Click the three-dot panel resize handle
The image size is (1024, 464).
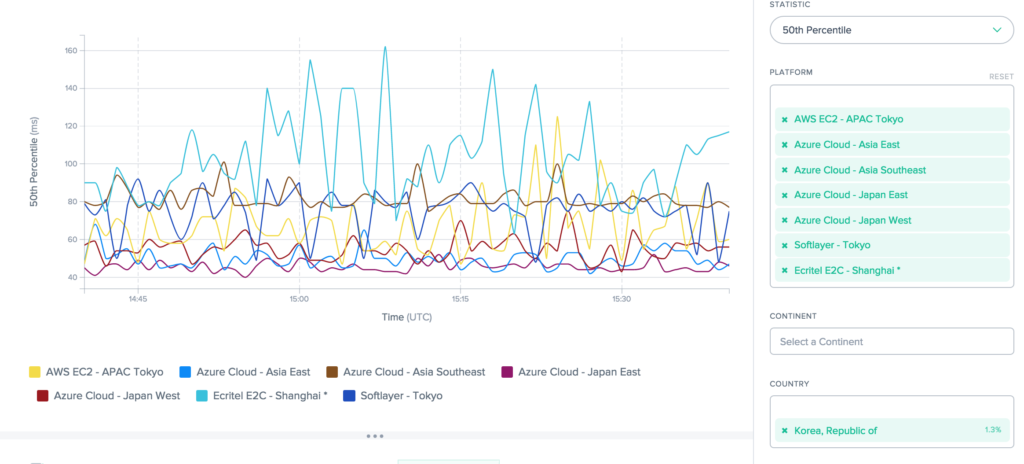tap(375, 436)
